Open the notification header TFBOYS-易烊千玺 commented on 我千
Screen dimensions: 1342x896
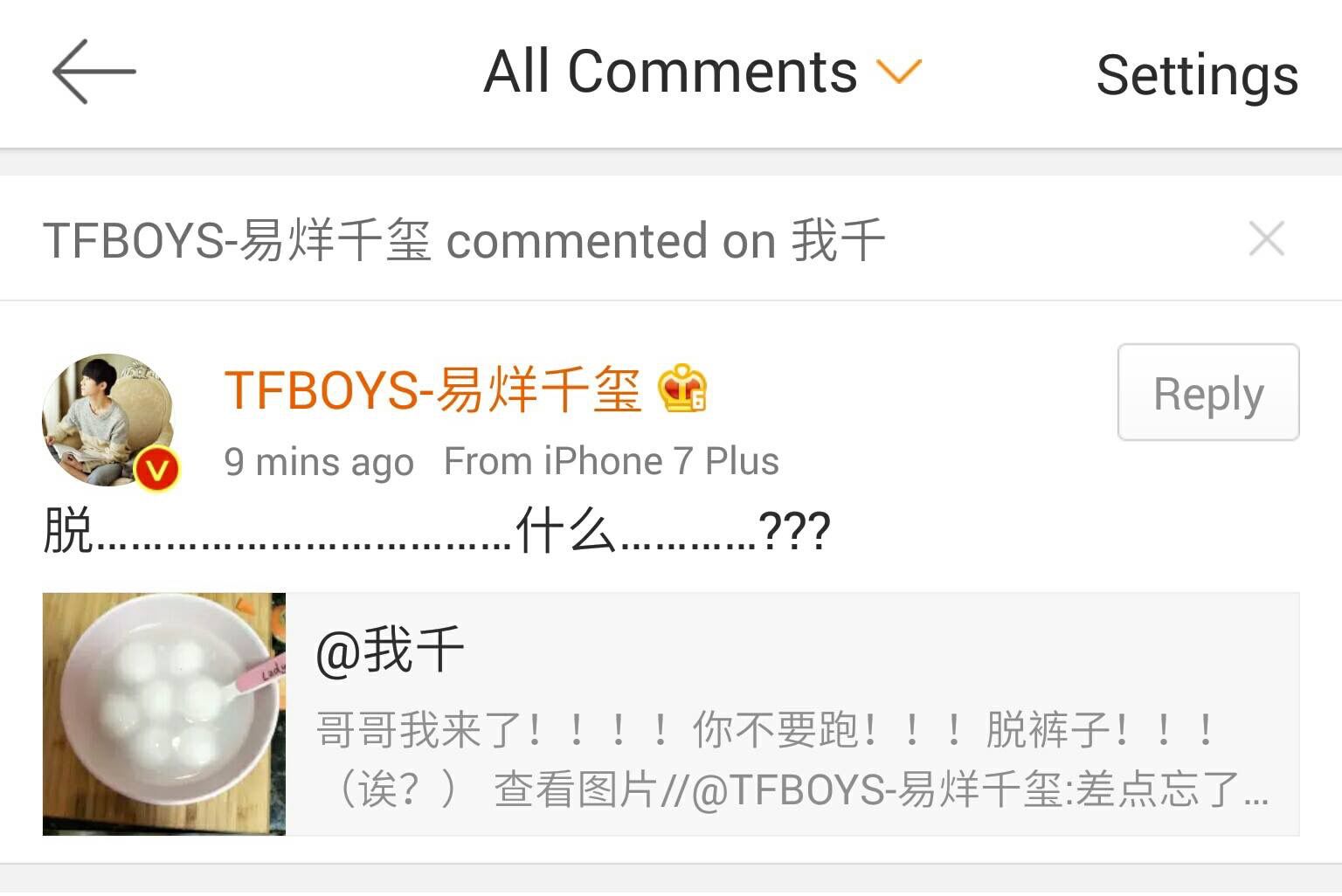point(464,240)
